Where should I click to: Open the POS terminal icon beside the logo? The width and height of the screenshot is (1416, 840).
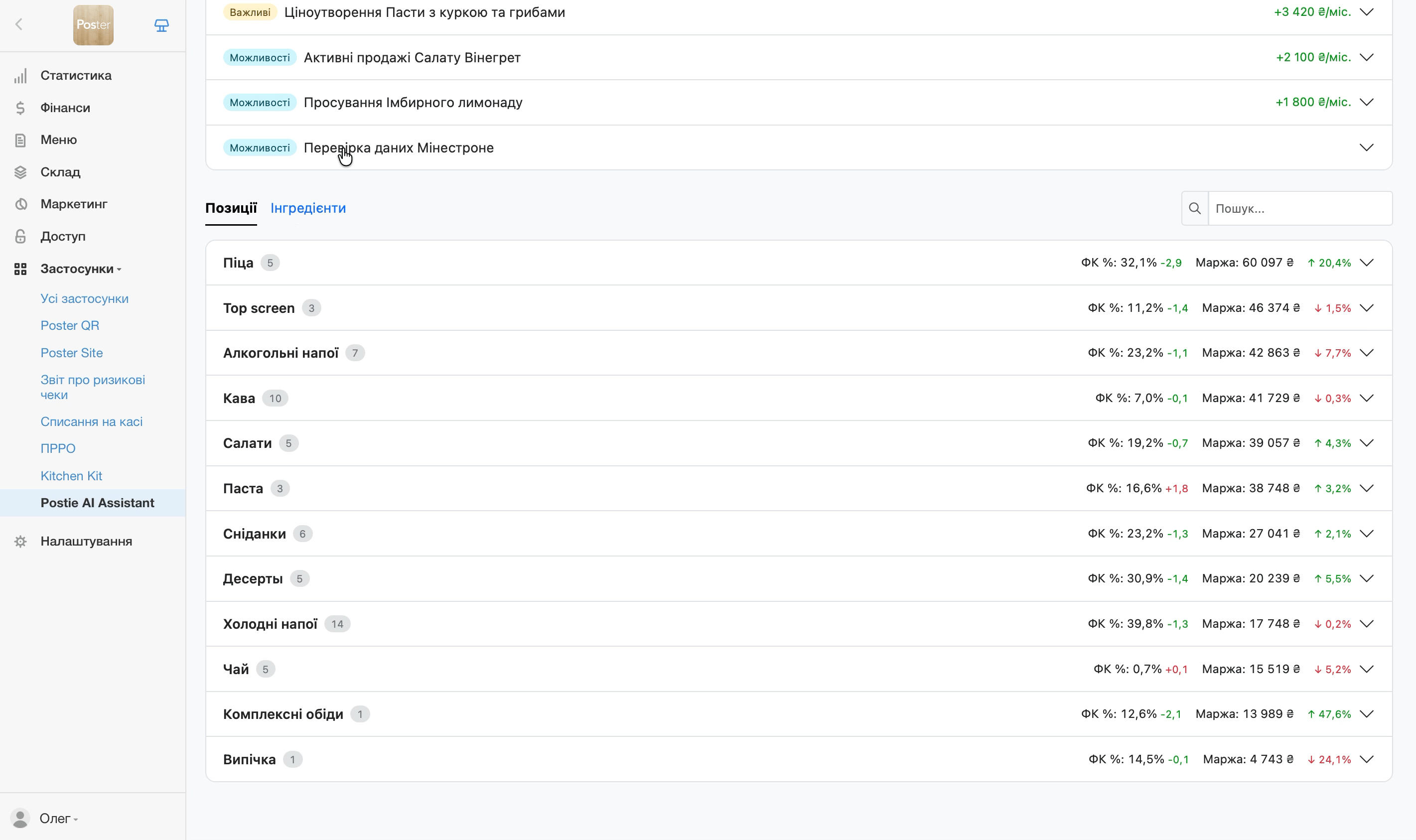(x=161, y=25)
